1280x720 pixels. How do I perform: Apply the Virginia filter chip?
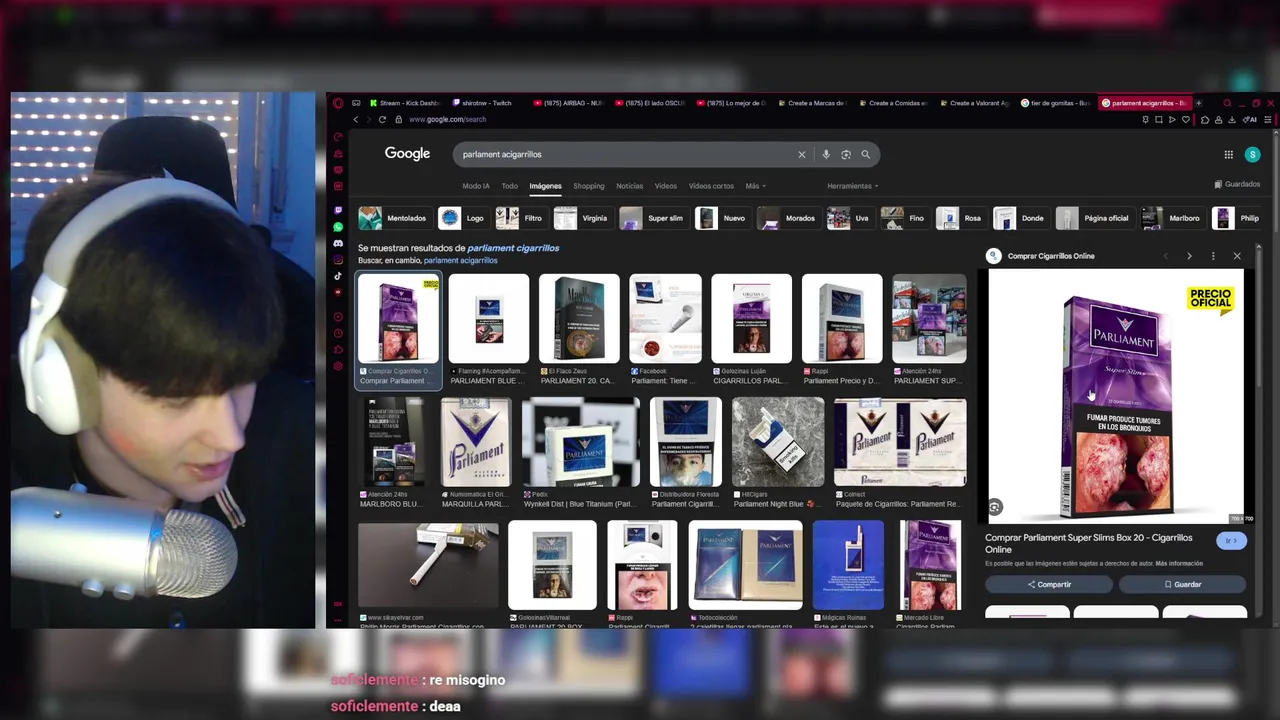pos(582,218)
